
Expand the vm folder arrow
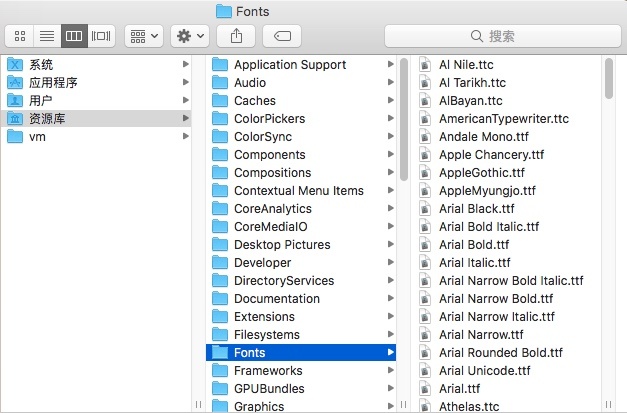tap(186, 136)
